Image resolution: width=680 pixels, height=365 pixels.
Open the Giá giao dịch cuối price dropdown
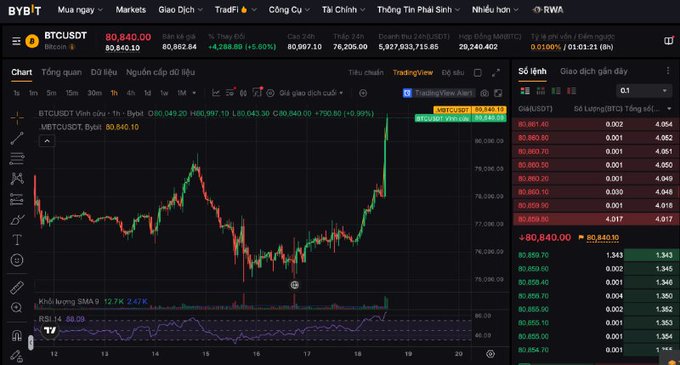click(x=311, y=93)
